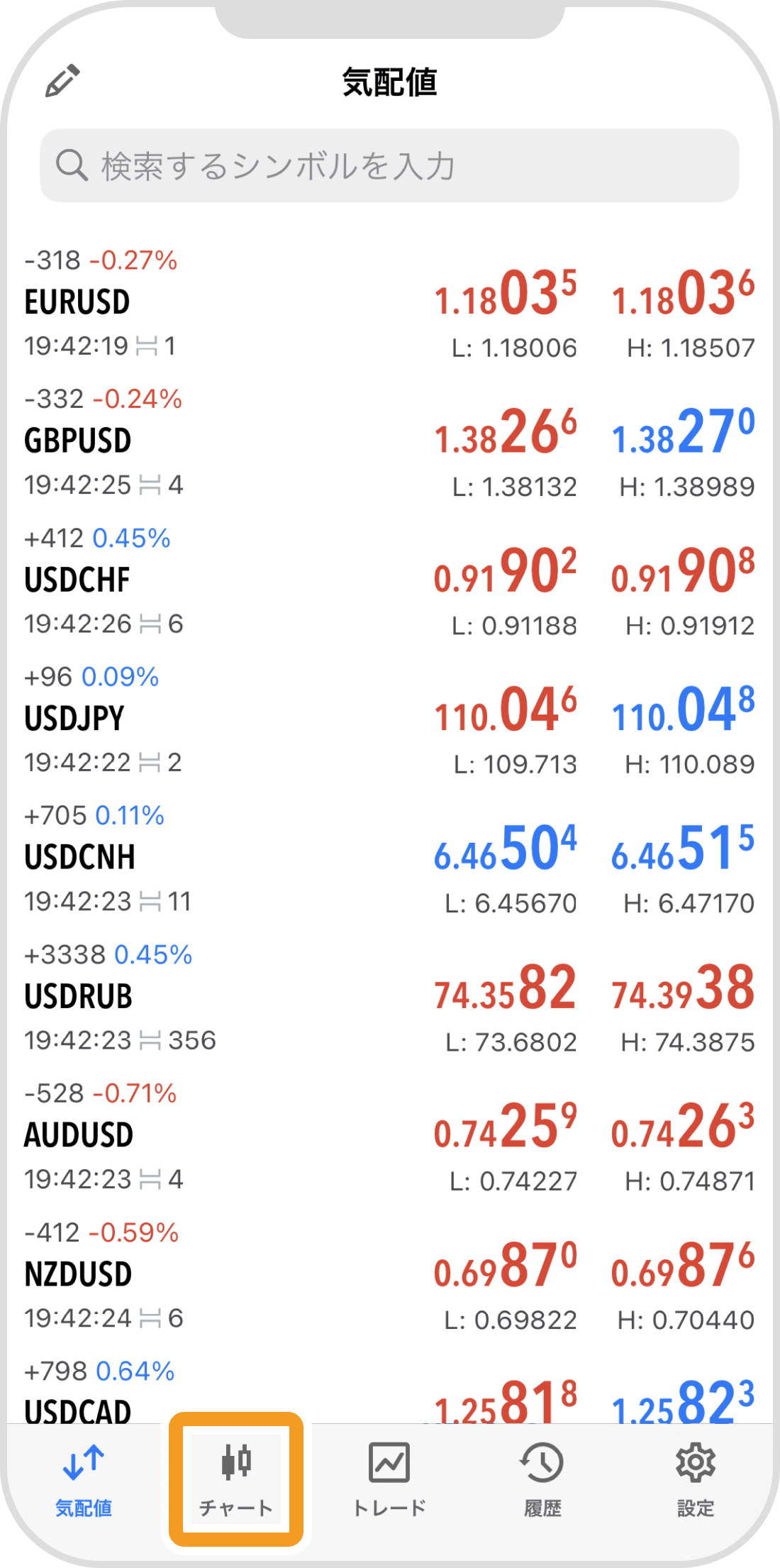
Task: Select the 気配値 quotes arrows icon
Action: (x=84, y=1463)
